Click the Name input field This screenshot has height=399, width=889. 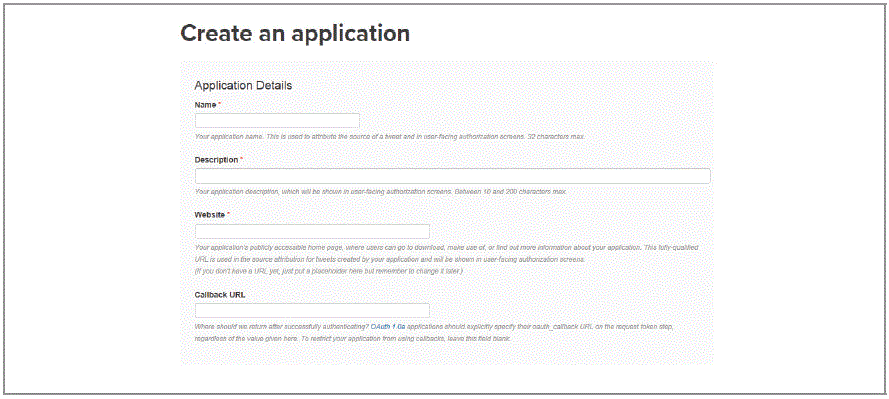pyautogui.click(x=277, y=121)
